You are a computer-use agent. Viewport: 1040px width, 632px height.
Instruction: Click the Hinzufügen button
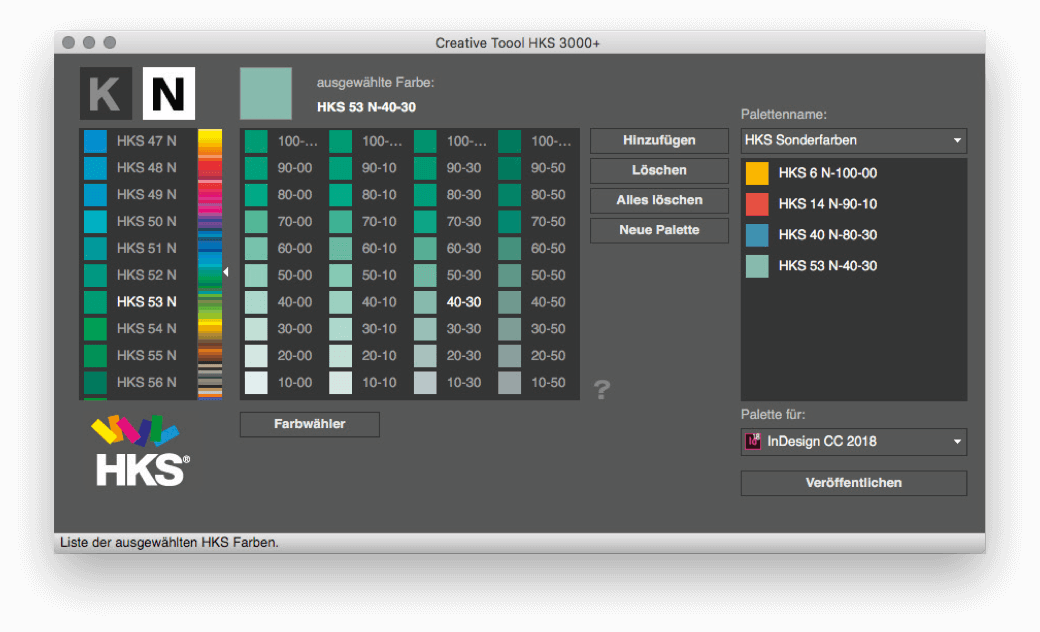tap(659, 140)
